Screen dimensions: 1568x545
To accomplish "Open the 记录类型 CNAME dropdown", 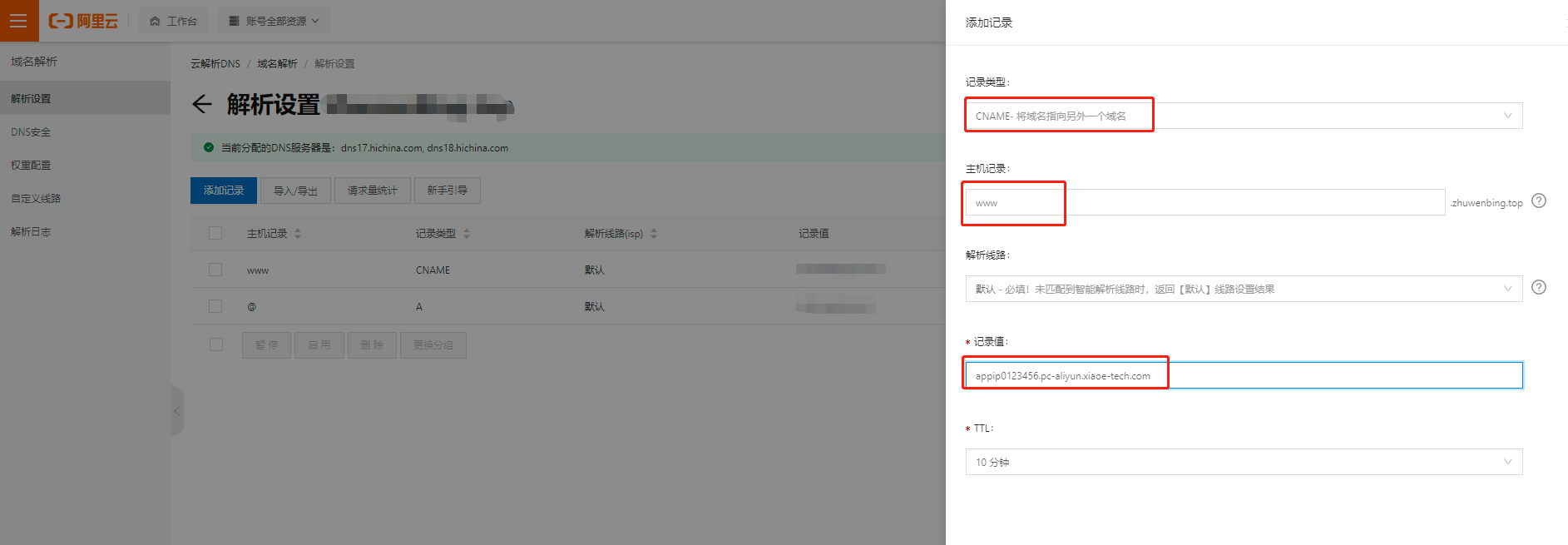I will 1244,116.
